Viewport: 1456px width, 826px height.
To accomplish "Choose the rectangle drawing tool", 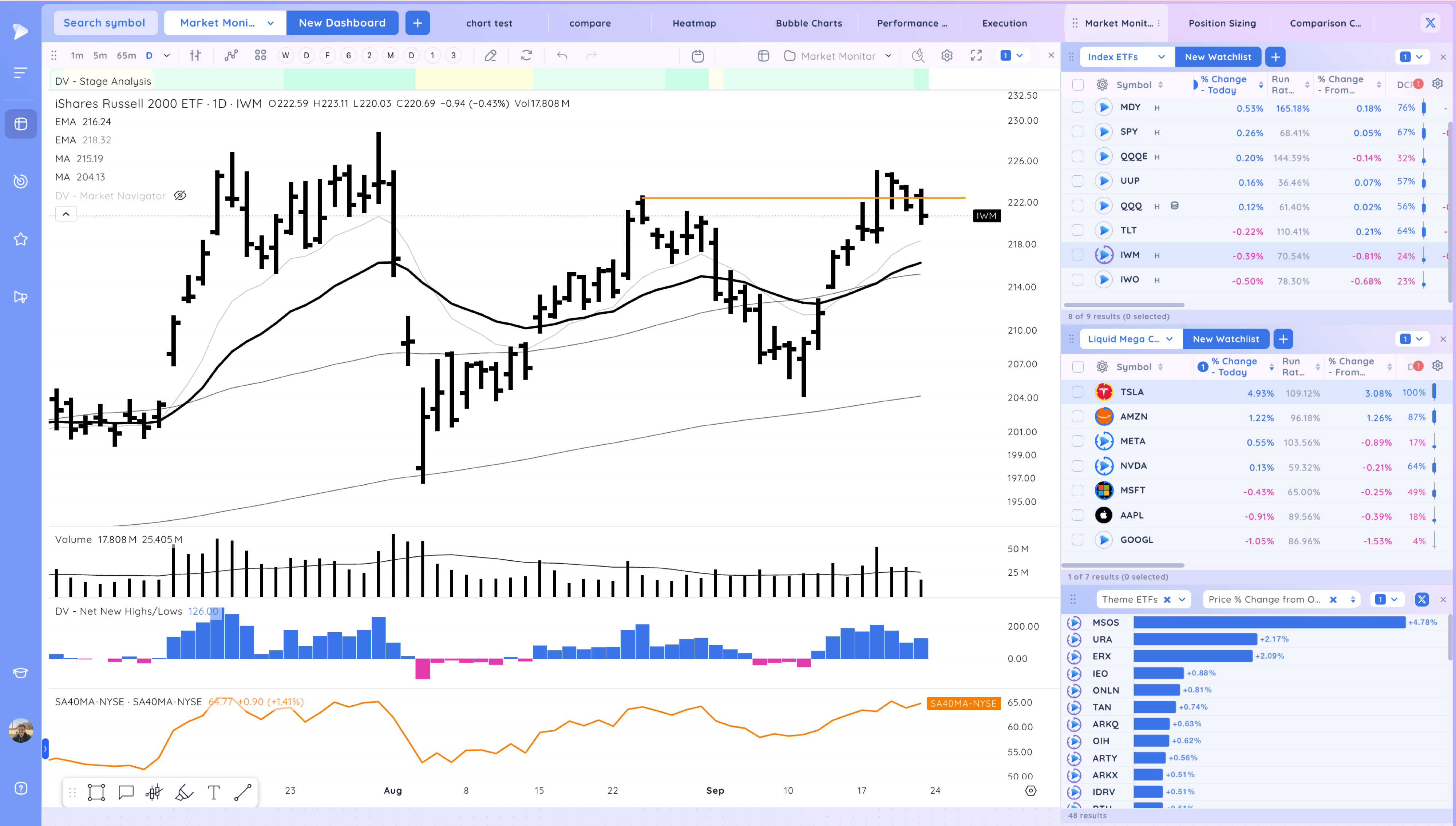I will (96, 792).
